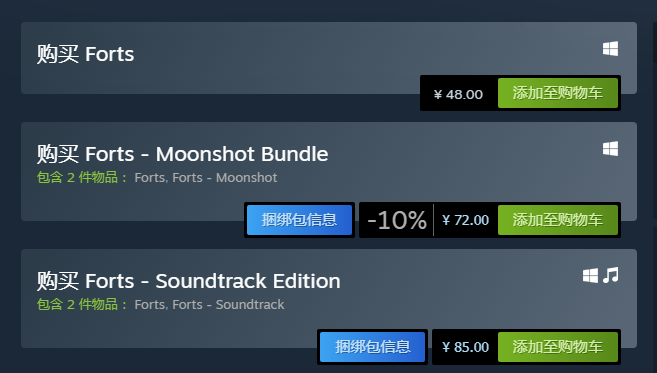Click the ¥ 48.00 price label
Screen dimensions: 657x373
(458, 94)
